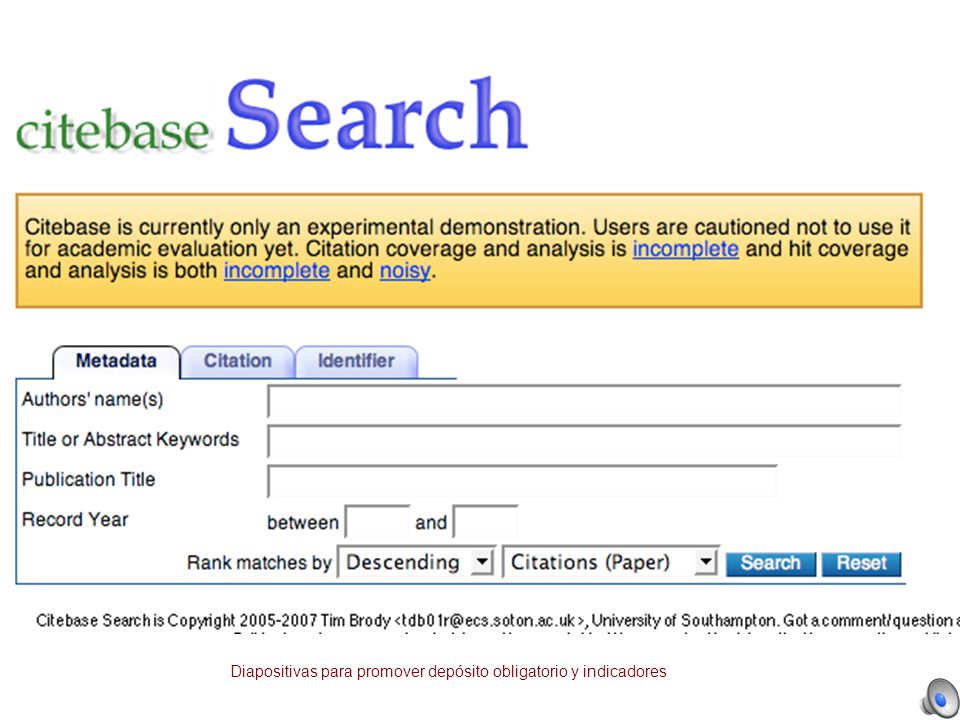Focus the Publication Title input field
Viewport: 960px width, 720px height.
pyautogui.click(x=522, y=481)
